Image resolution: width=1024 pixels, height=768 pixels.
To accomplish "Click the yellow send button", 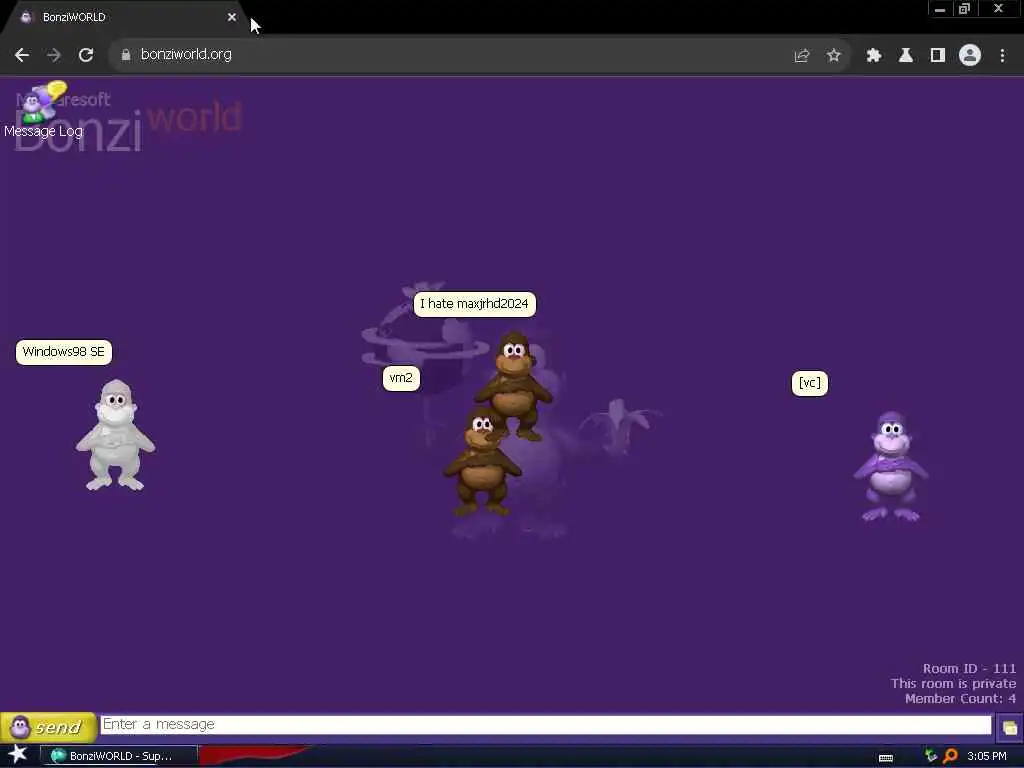I will [48, 727].
